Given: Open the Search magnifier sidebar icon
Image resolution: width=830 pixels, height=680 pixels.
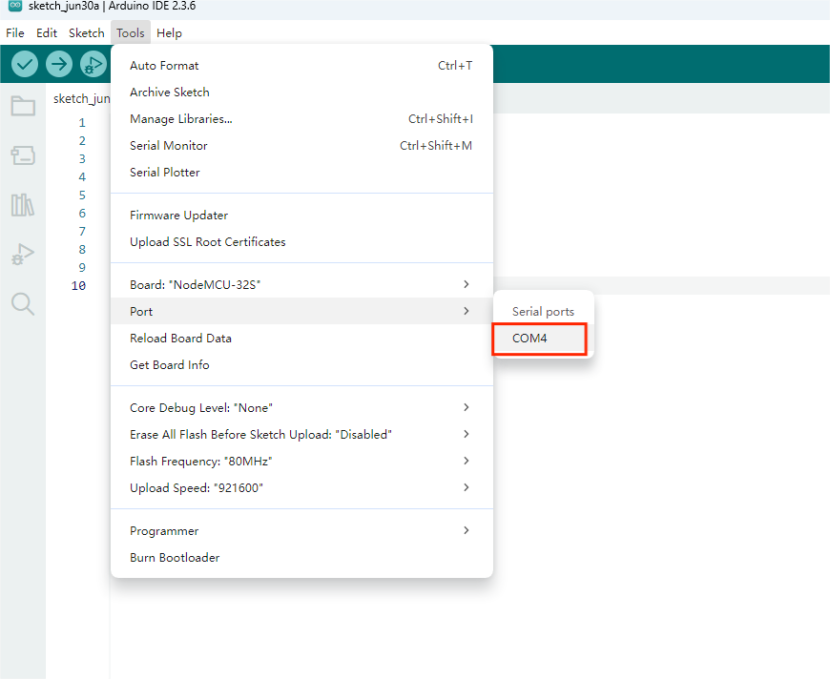Looking at the screenshot, I should [23, 304].
